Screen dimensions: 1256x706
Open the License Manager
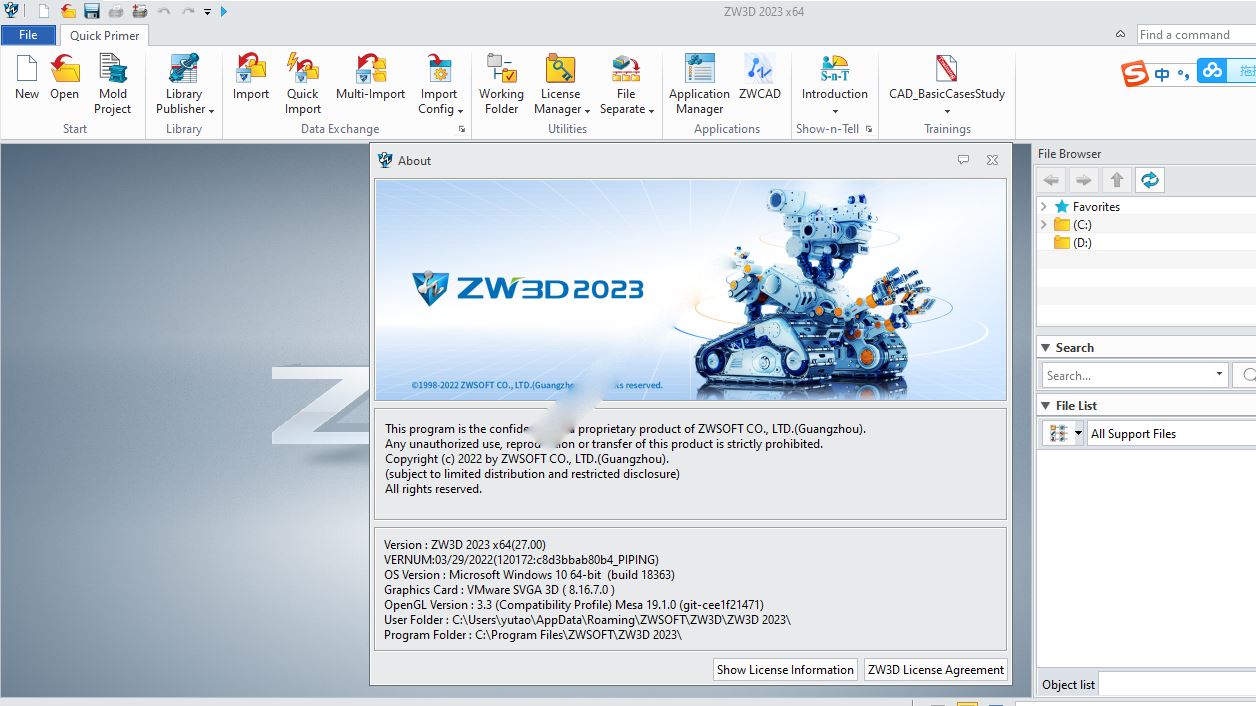click(x=561, y=85)
